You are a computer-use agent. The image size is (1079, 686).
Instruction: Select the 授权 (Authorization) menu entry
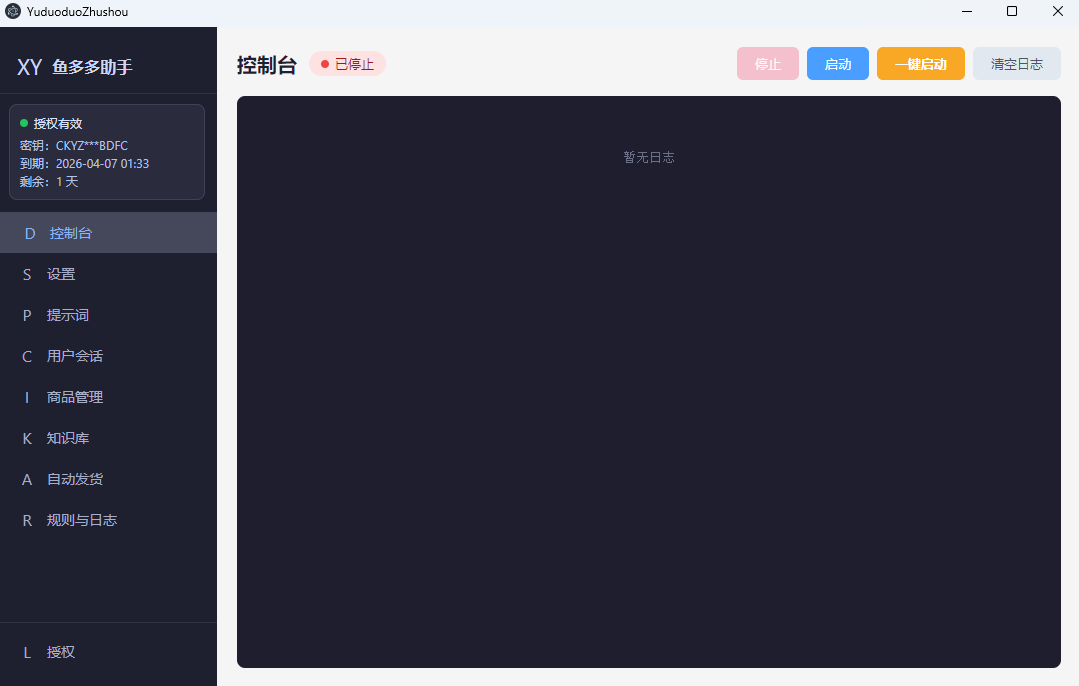coord(62,651)
